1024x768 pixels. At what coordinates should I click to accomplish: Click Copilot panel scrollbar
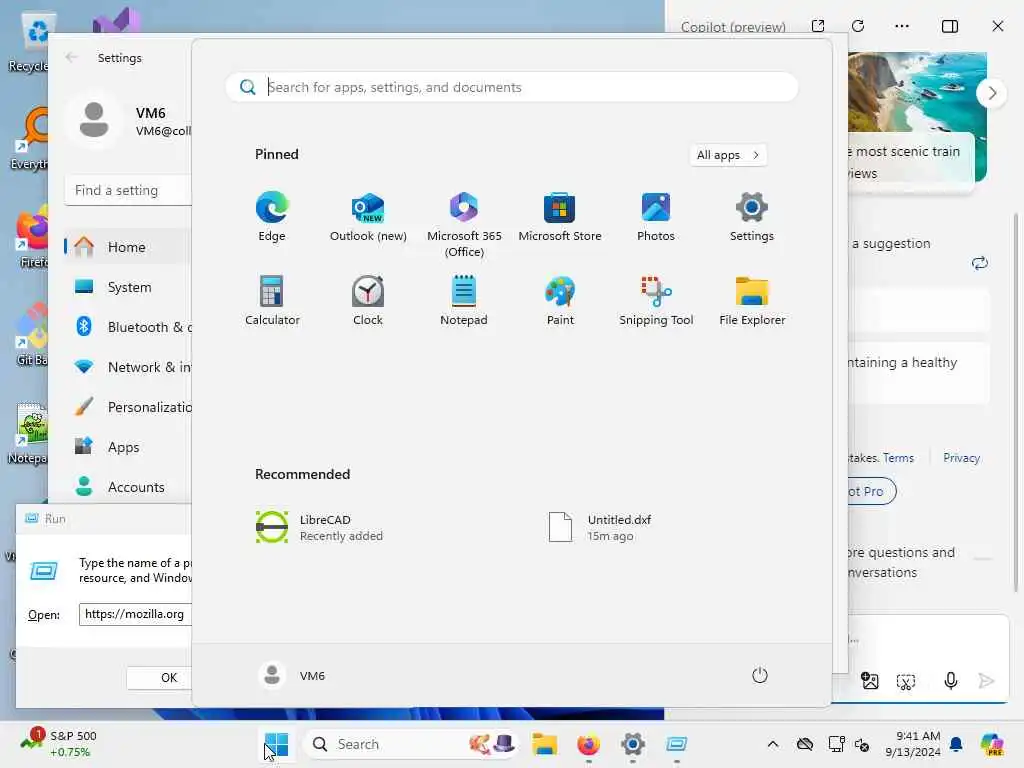[x=1016, y=402]
